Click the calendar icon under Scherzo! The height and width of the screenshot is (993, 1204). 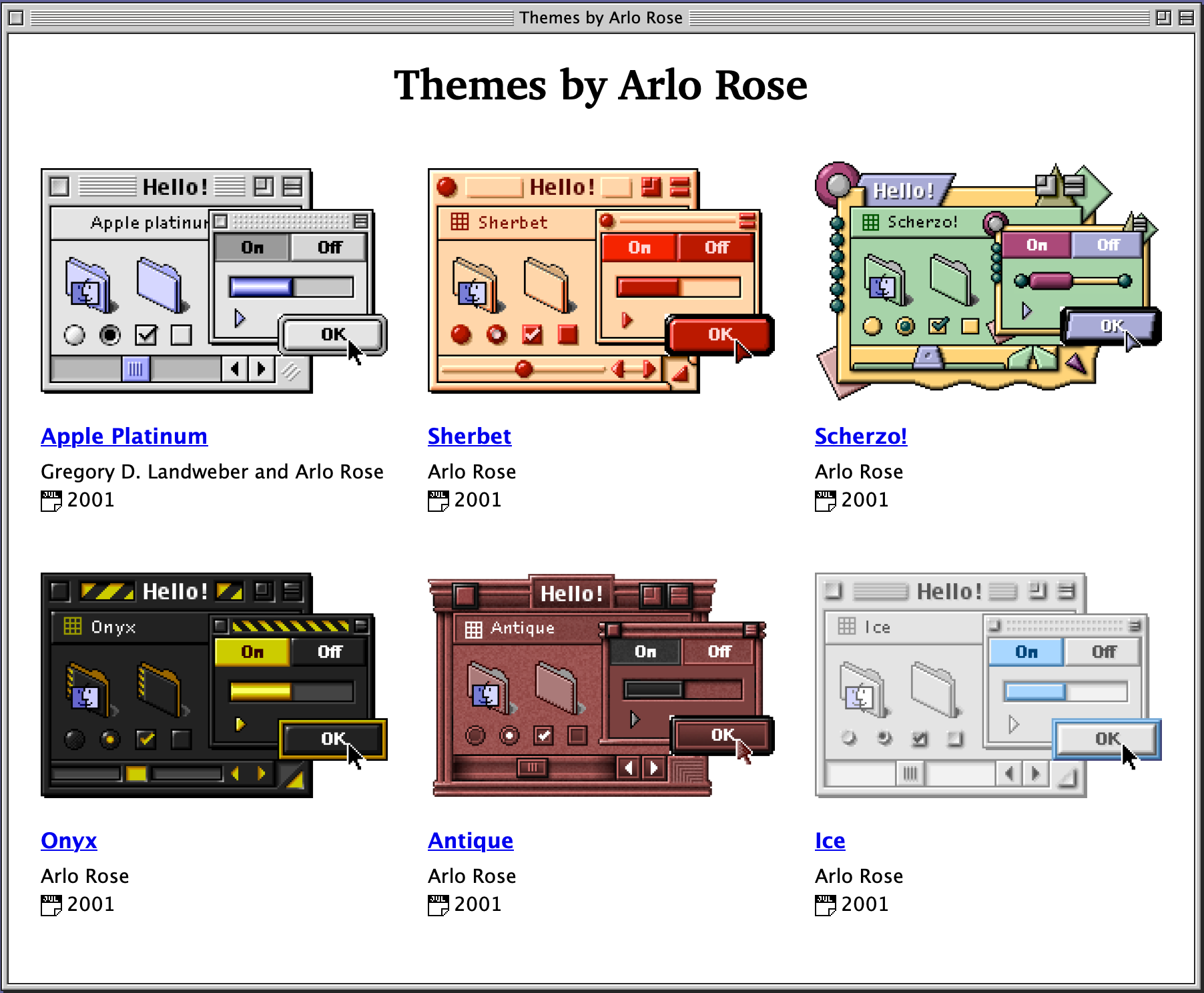[x=826, y=501]
